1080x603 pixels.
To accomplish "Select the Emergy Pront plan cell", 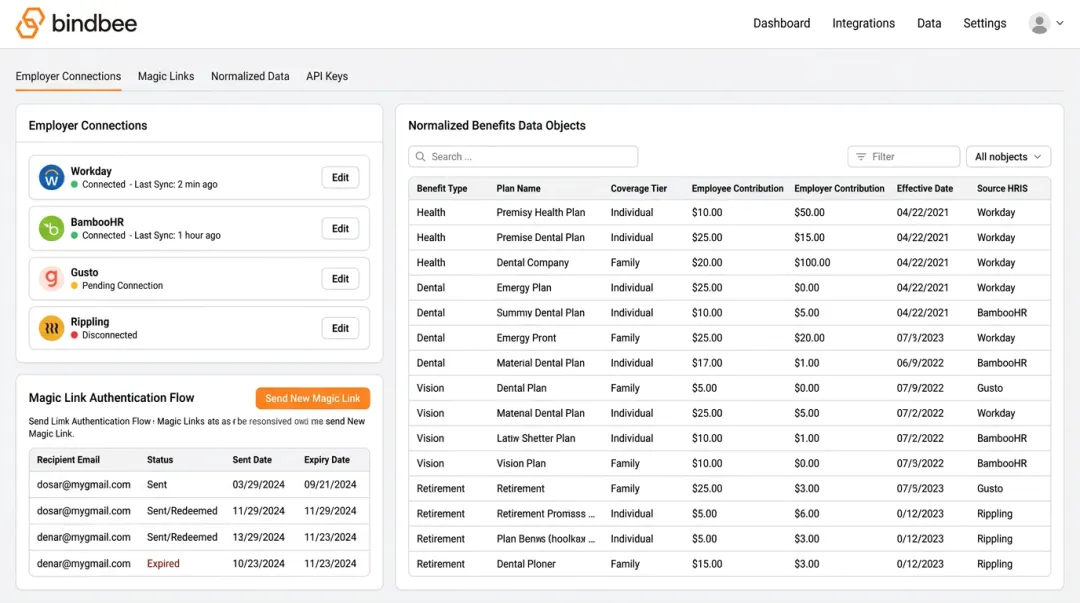I will [526, 338].
